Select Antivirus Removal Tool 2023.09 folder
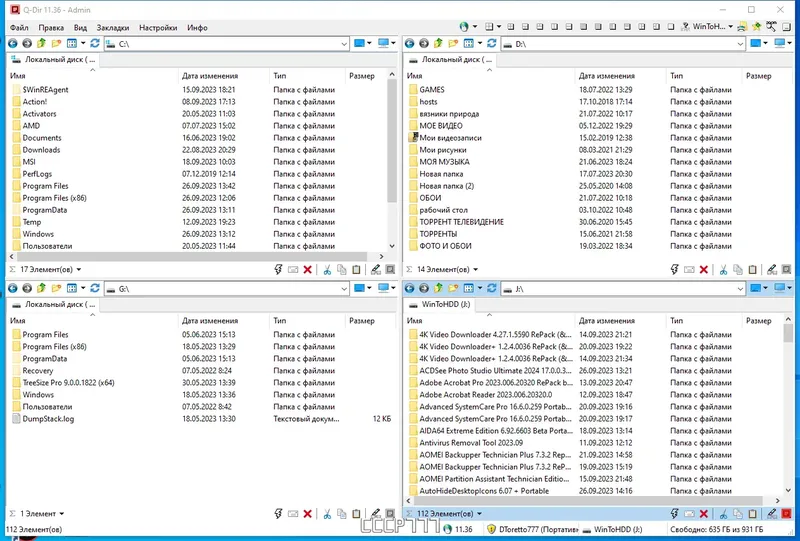This screenshot has height=541, width=800. point(470,442)
